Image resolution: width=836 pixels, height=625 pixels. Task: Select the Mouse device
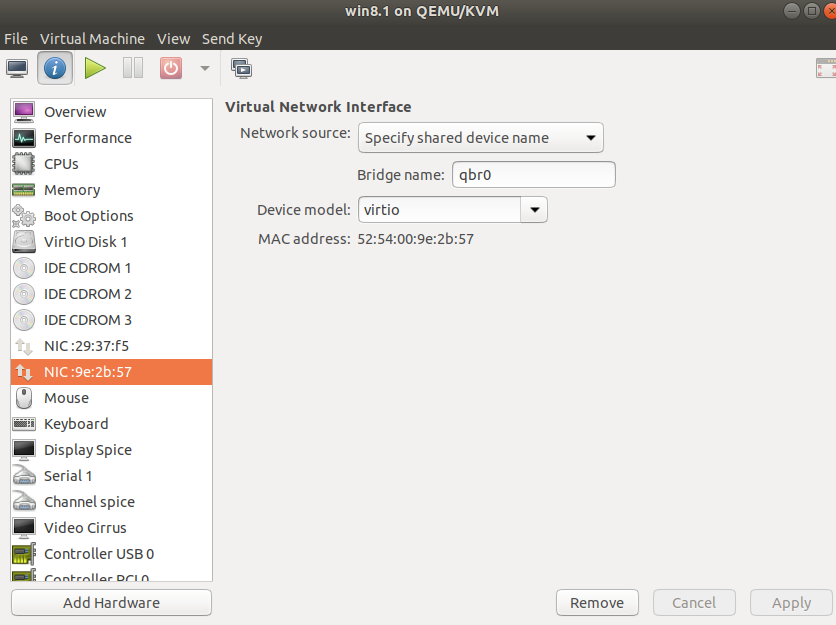(111, 398)
